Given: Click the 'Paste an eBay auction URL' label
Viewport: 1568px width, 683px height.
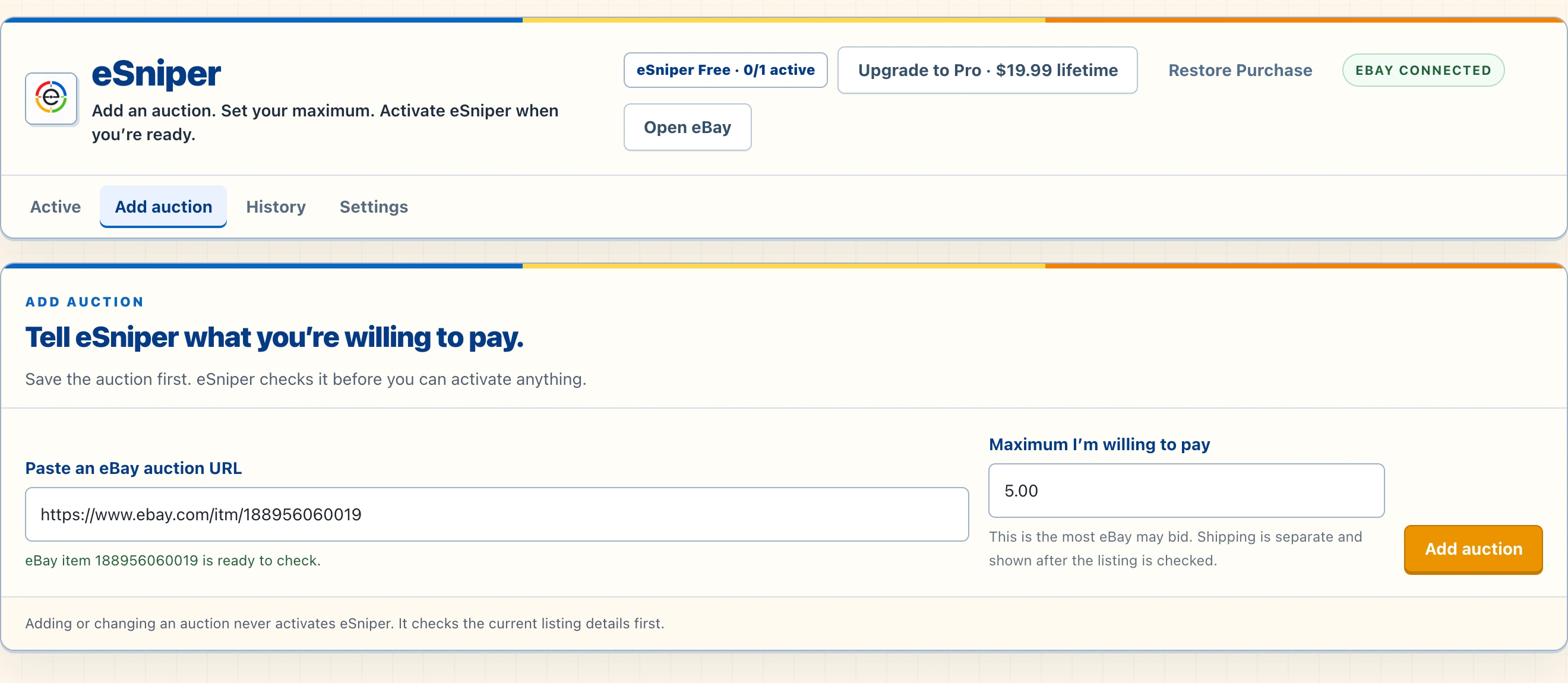Looking at the screenshot, I should (133, 468).
